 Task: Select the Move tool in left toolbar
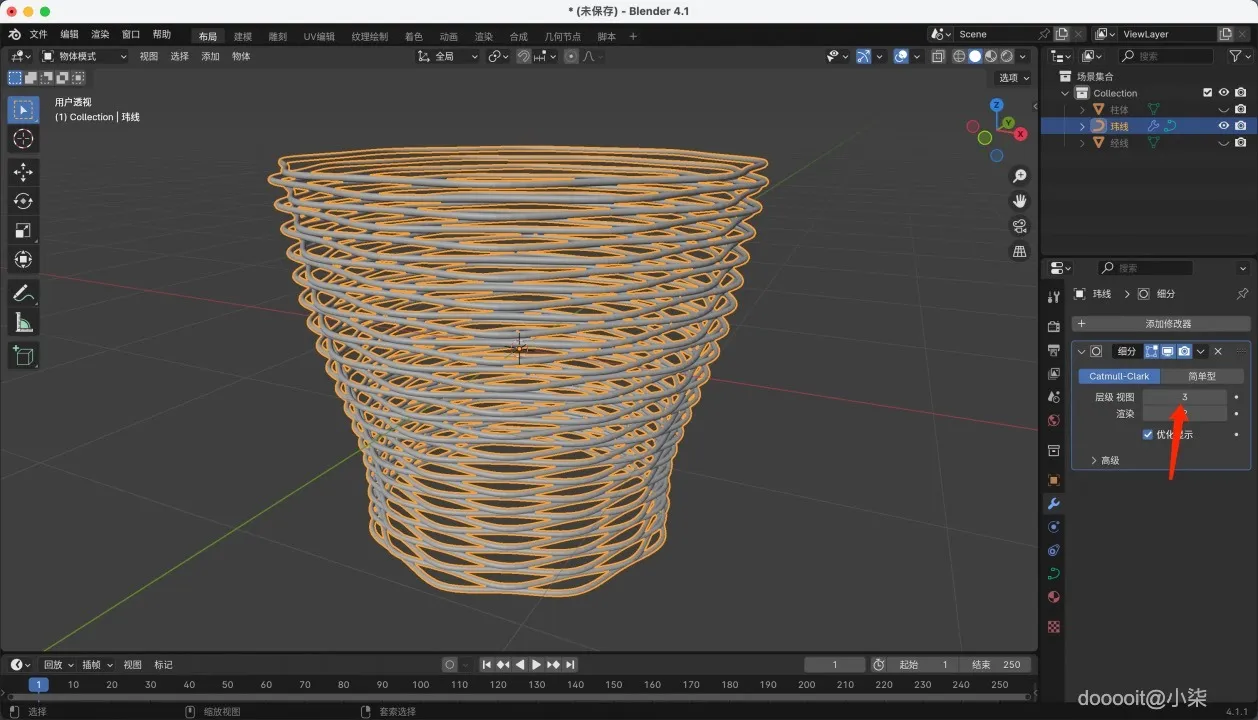[x=24, y=172]
